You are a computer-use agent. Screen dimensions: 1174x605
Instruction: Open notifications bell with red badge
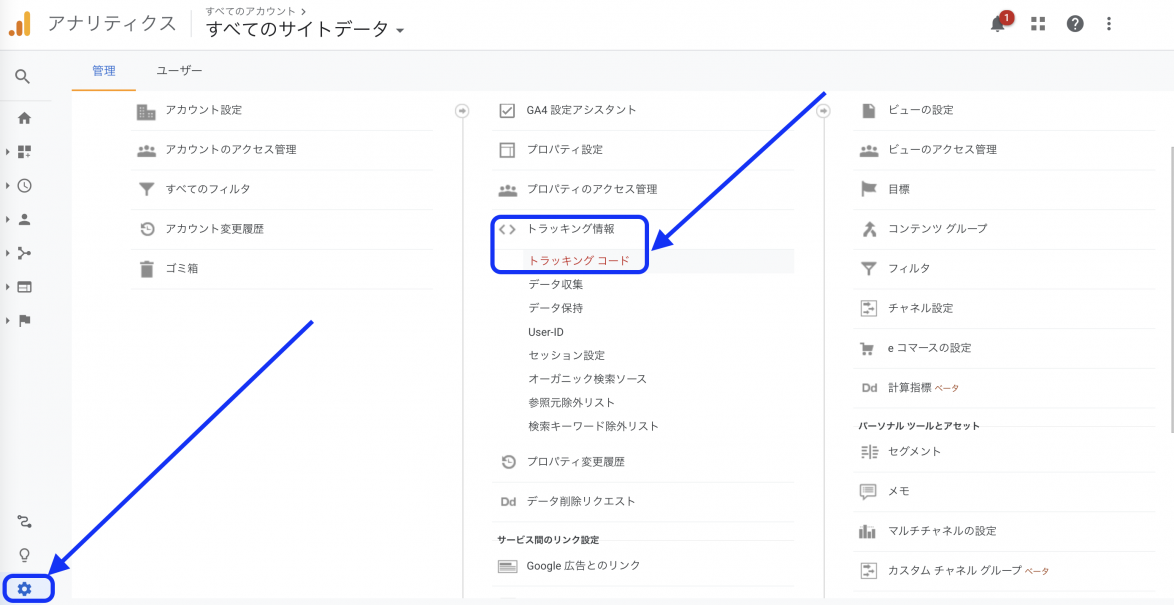coord(998,24)
